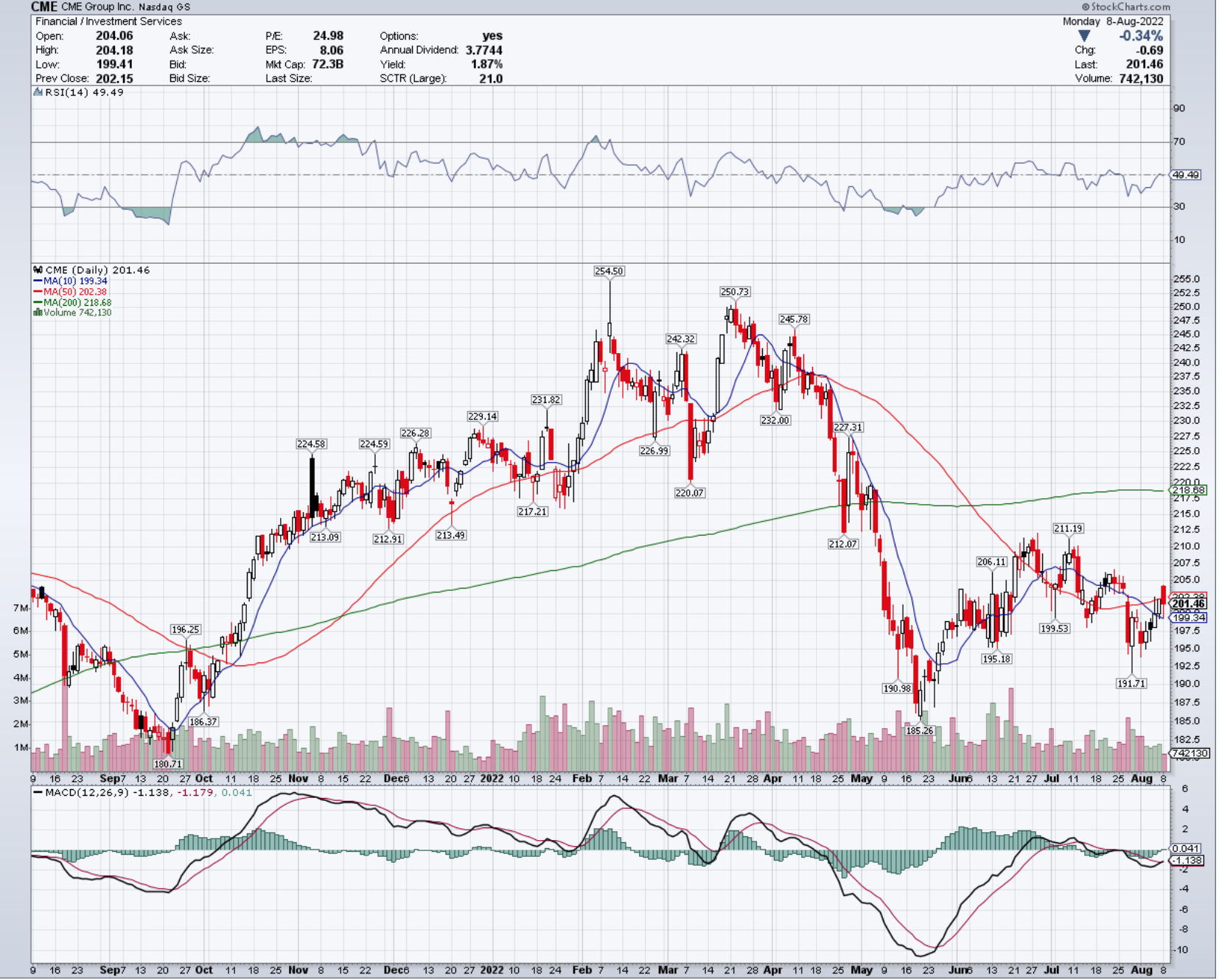This screenshot has width=1219, height=980.
Task: Click the 190.98 low price label
Action: 897,688
